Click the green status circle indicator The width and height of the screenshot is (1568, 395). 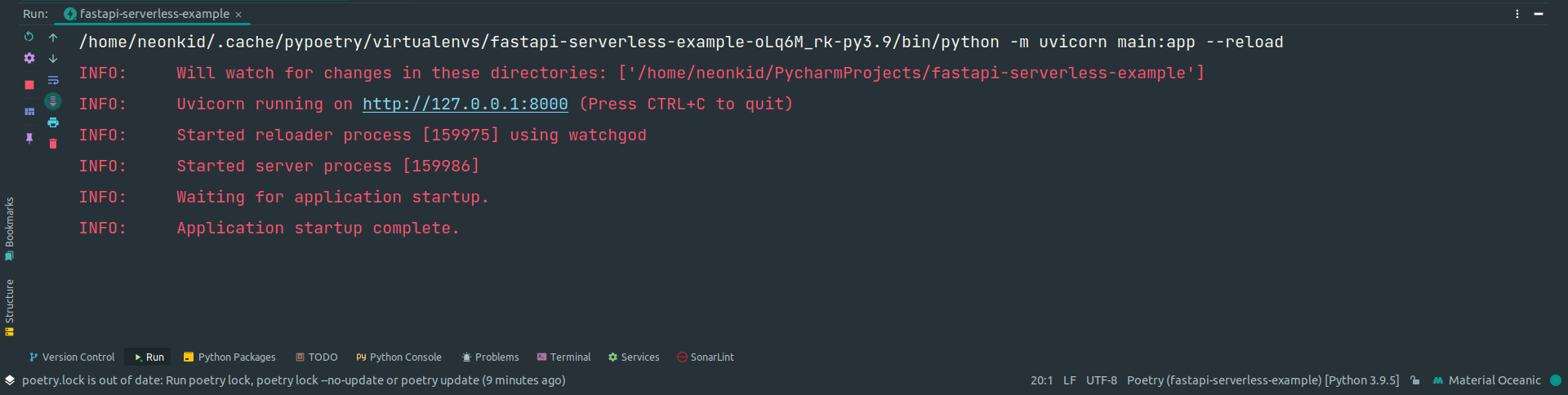1556,380
